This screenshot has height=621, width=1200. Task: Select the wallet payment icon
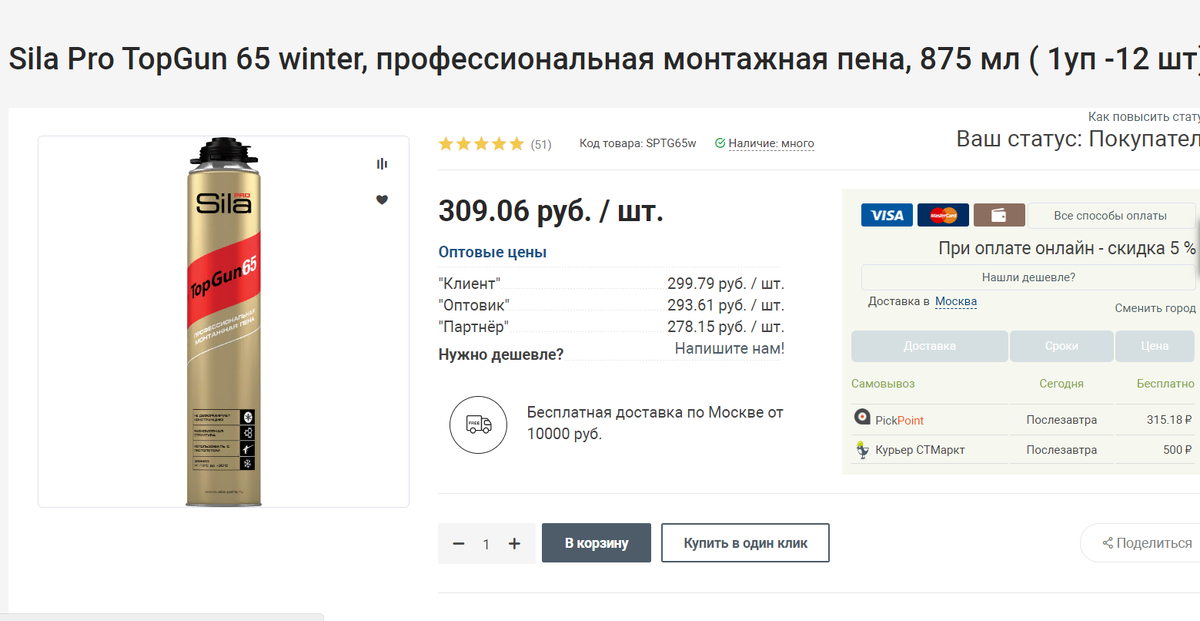pos(1000,215)
